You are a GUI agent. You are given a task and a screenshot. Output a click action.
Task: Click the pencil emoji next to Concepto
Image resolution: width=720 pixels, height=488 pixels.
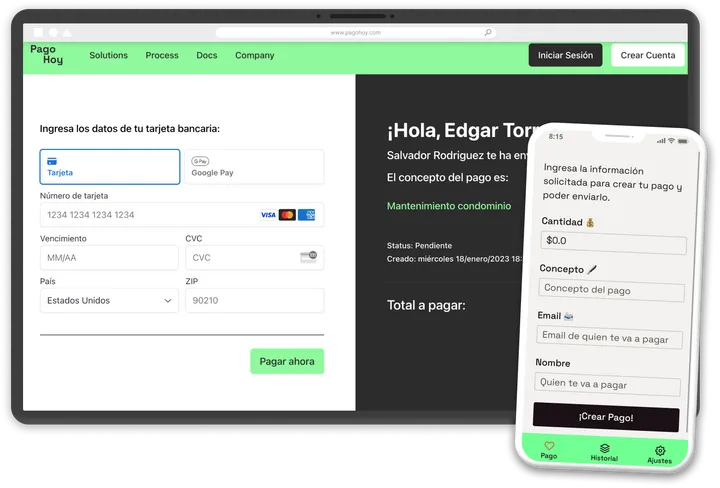[x=592, y=269]
